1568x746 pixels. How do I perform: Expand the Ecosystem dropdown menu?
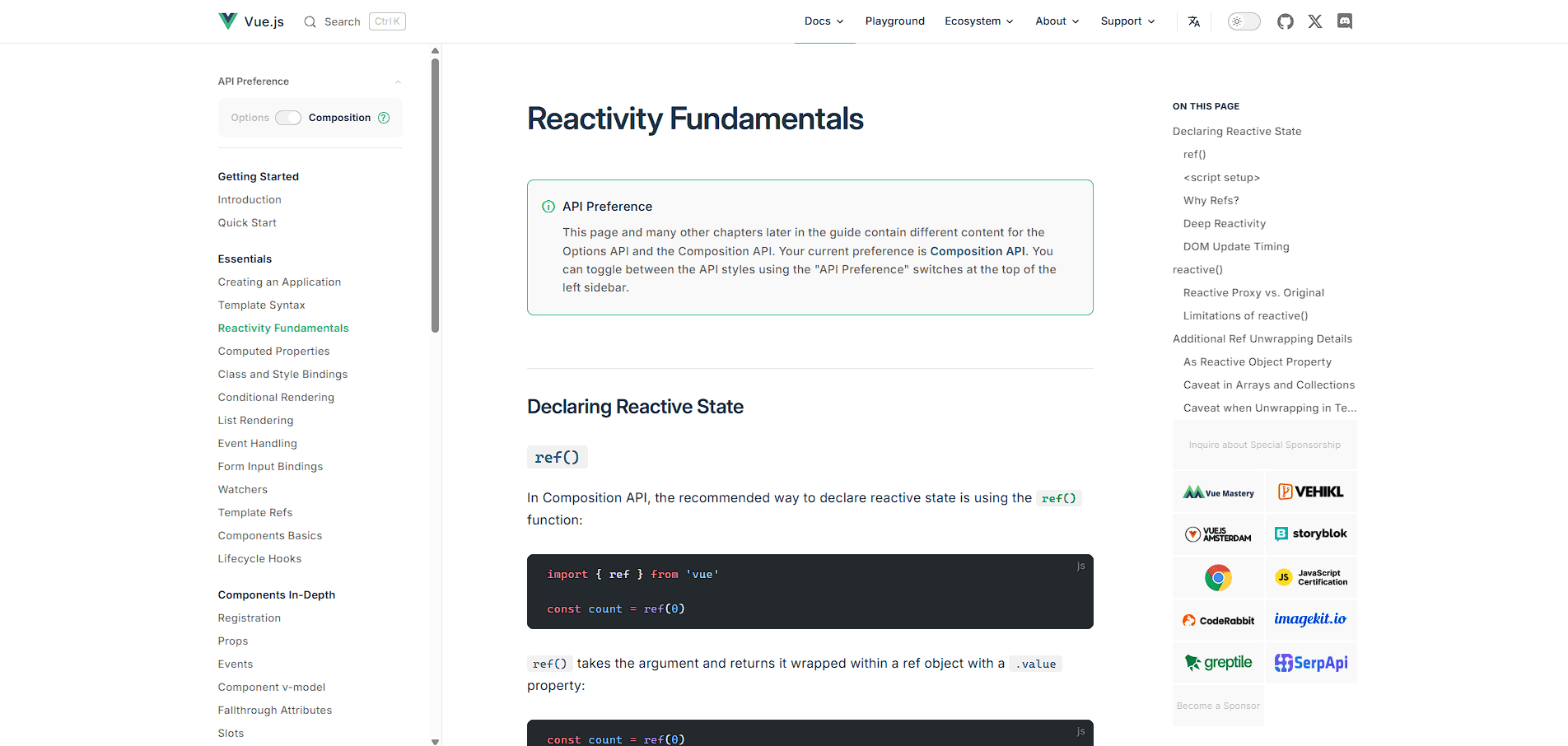point(979,21)
